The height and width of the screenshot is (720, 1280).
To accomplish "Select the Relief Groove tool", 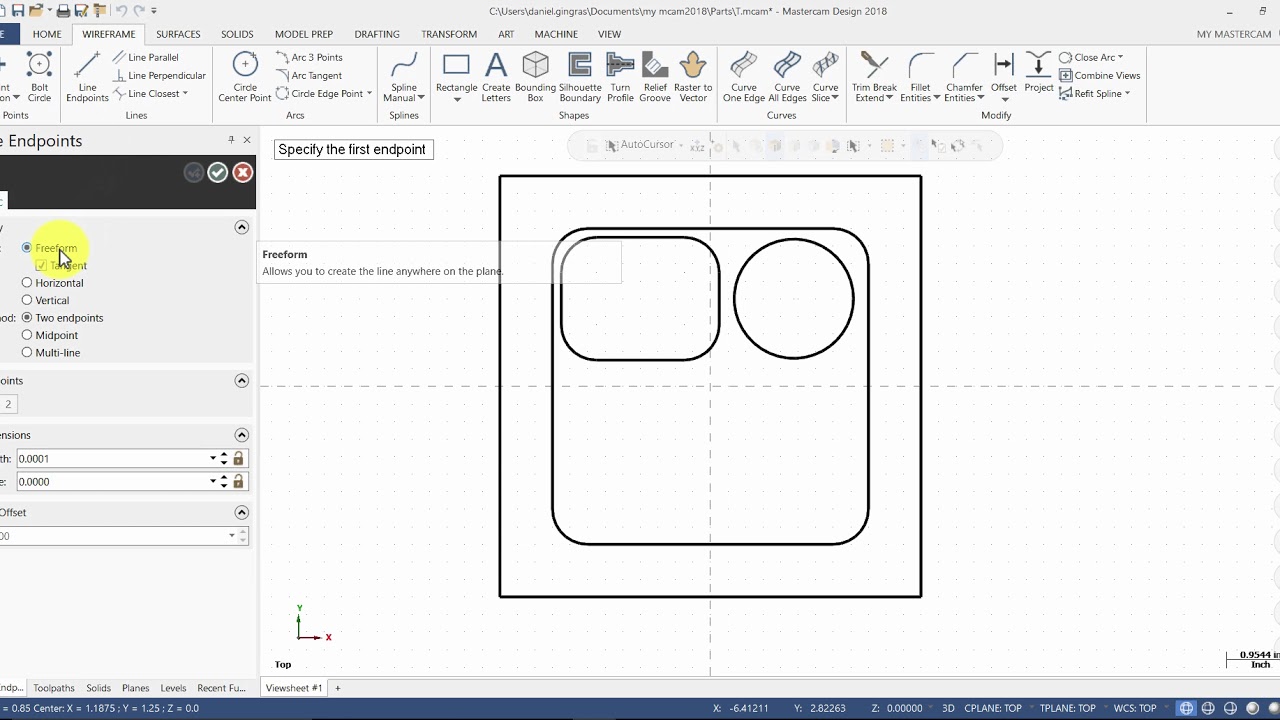I will tap(655, 77).
